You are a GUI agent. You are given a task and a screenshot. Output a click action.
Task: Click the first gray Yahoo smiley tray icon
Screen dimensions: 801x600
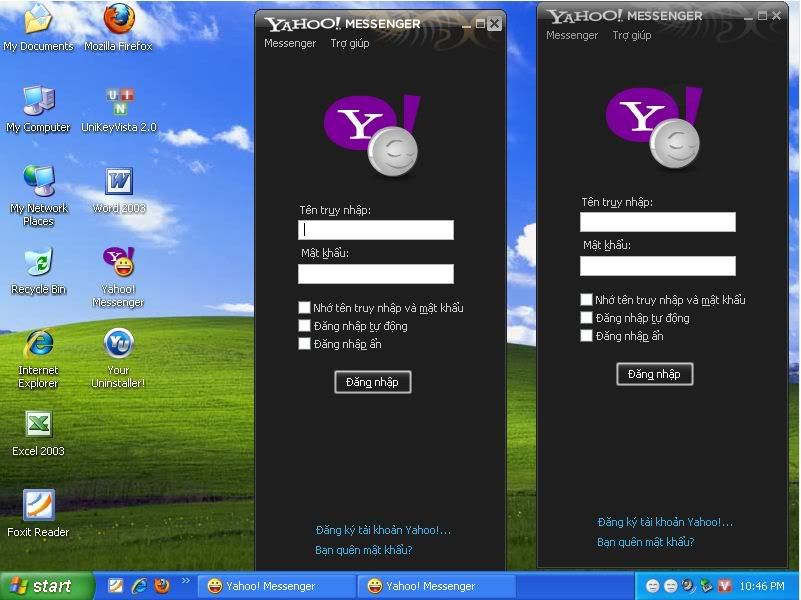point(652,586)
